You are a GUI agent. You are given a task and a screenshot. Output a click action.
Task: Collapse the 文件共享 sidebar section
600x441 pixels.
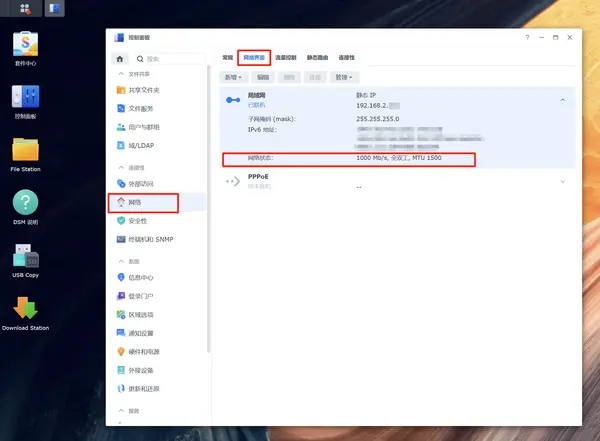(x=121, y=74)
